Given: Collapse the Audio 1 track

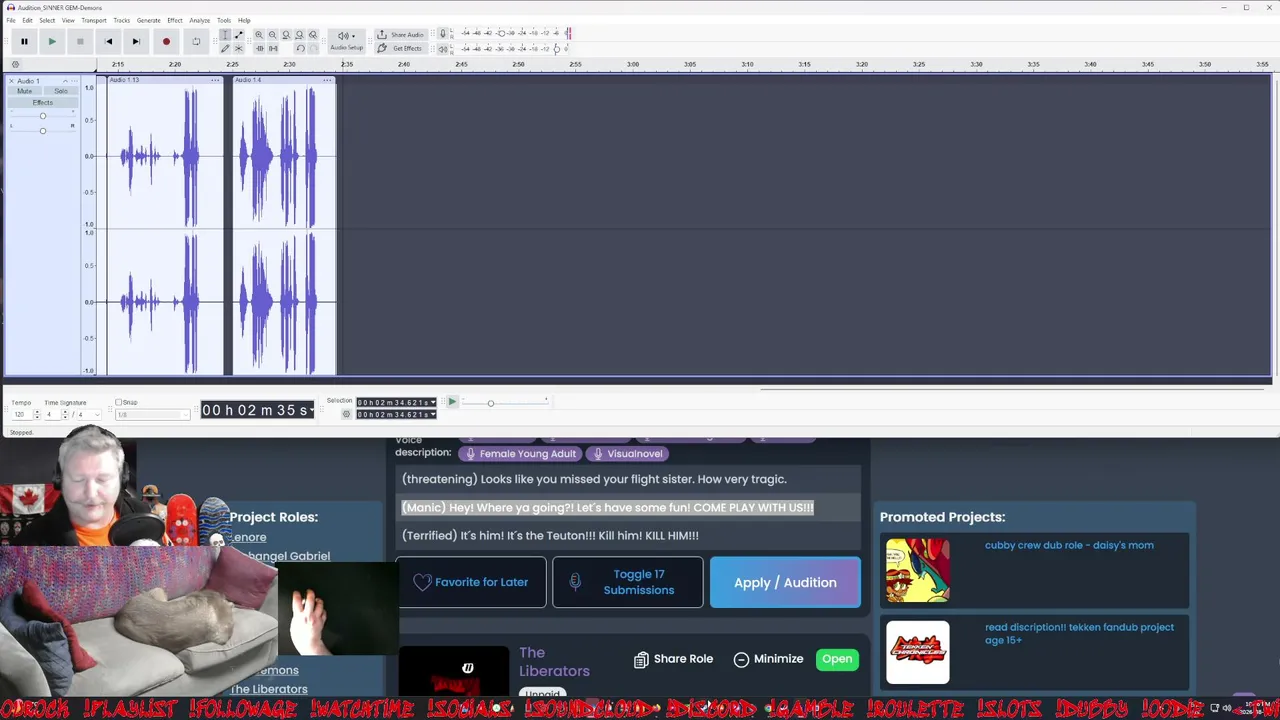Looking at the screenshot, I should pyautogui.click(x=65, y=81).
